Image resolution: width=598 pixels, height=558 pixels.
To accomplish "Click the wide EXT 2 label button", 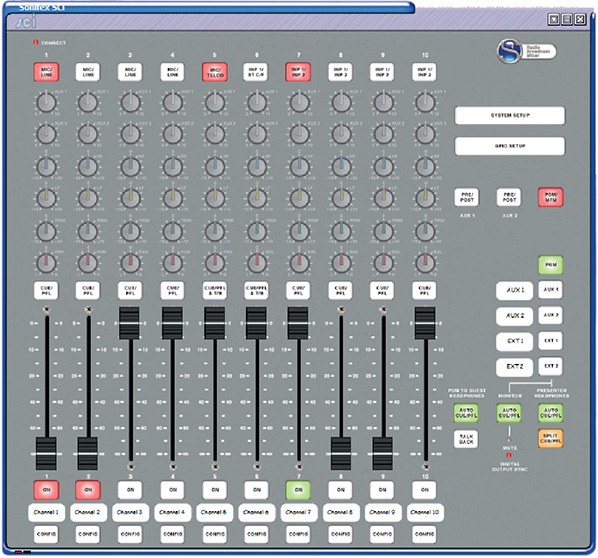I will (514, 367).
